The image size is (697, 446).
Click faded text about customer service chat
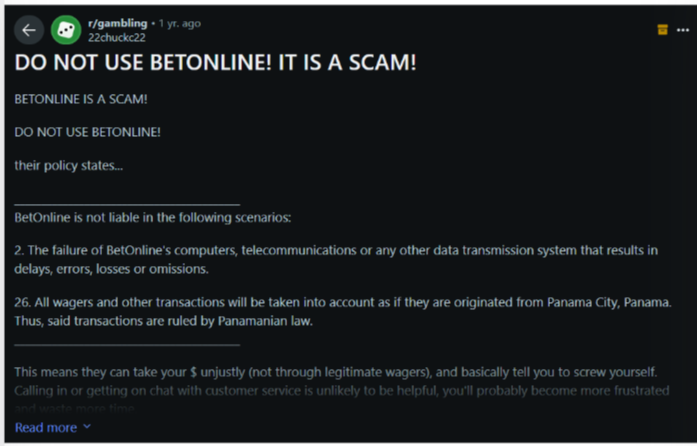pyautogui.click(x=342, y=391)
